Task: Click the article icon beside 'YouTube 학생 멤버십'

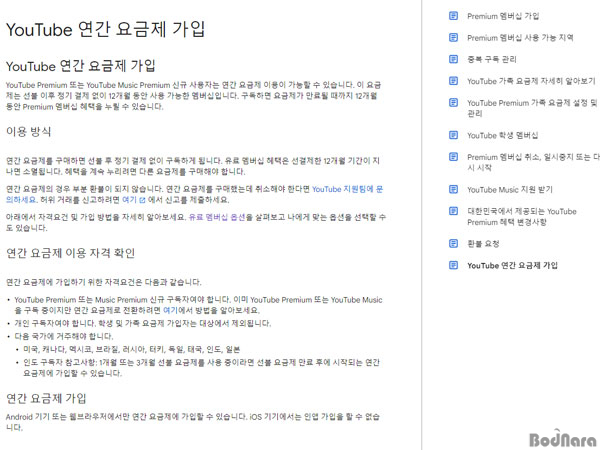Action: point(453,135)
